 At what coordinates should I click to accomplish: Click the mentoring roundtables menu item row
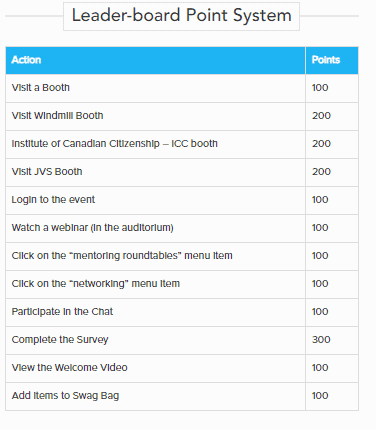click(x=182, y=256)
